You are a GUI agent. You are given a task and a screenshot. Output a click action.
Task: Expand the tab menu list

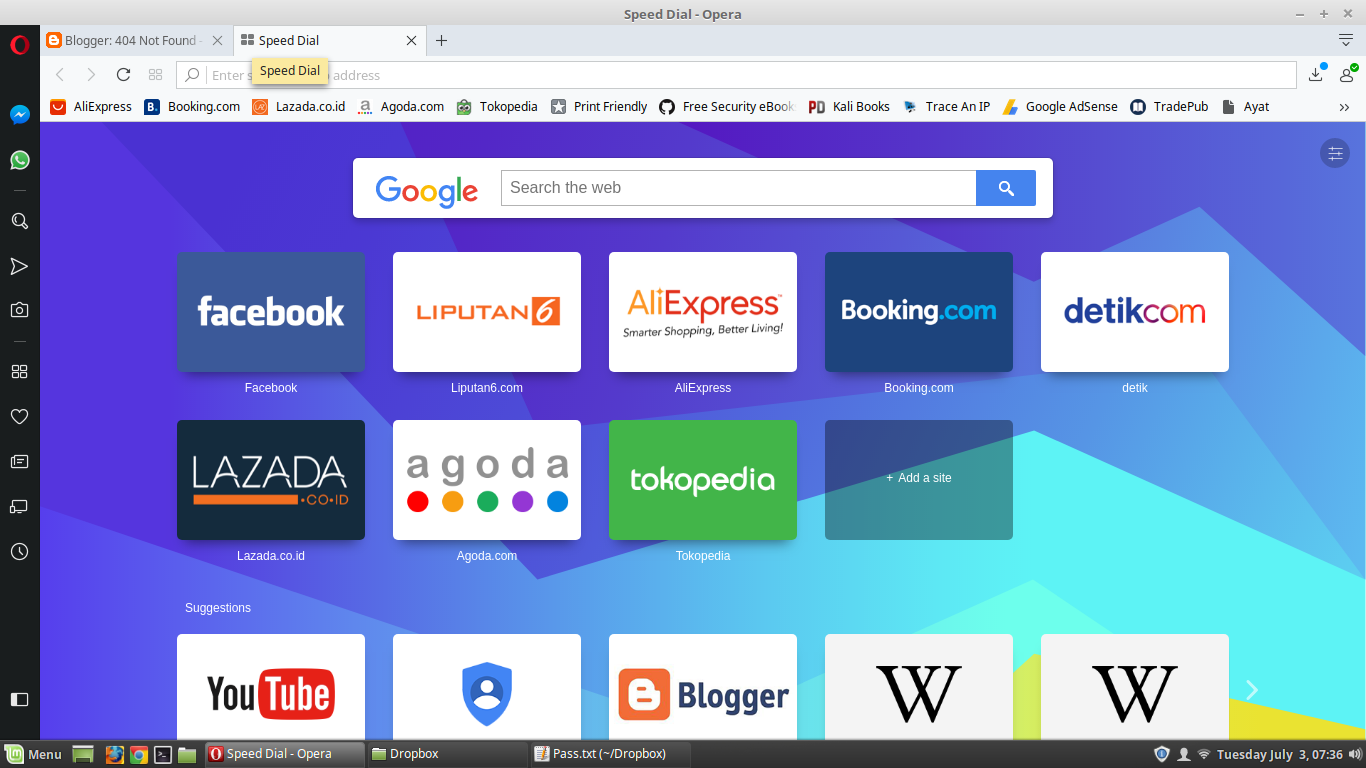pyautogui.click(x=1346, y=40)
